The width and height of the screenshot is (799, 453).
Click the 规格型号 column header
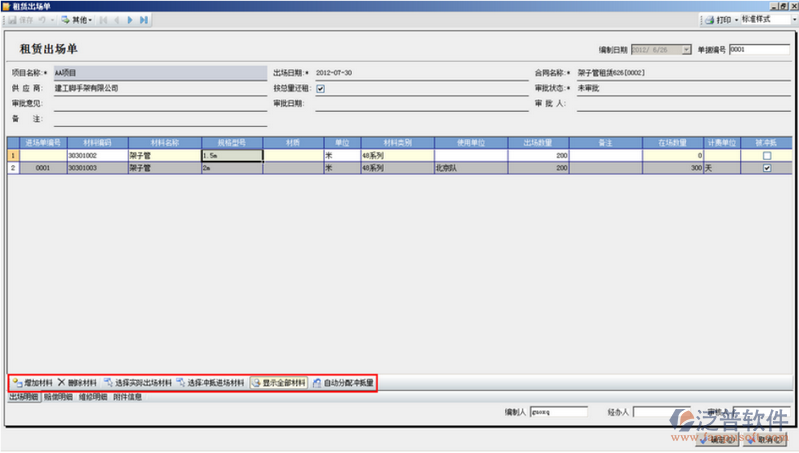232,143
